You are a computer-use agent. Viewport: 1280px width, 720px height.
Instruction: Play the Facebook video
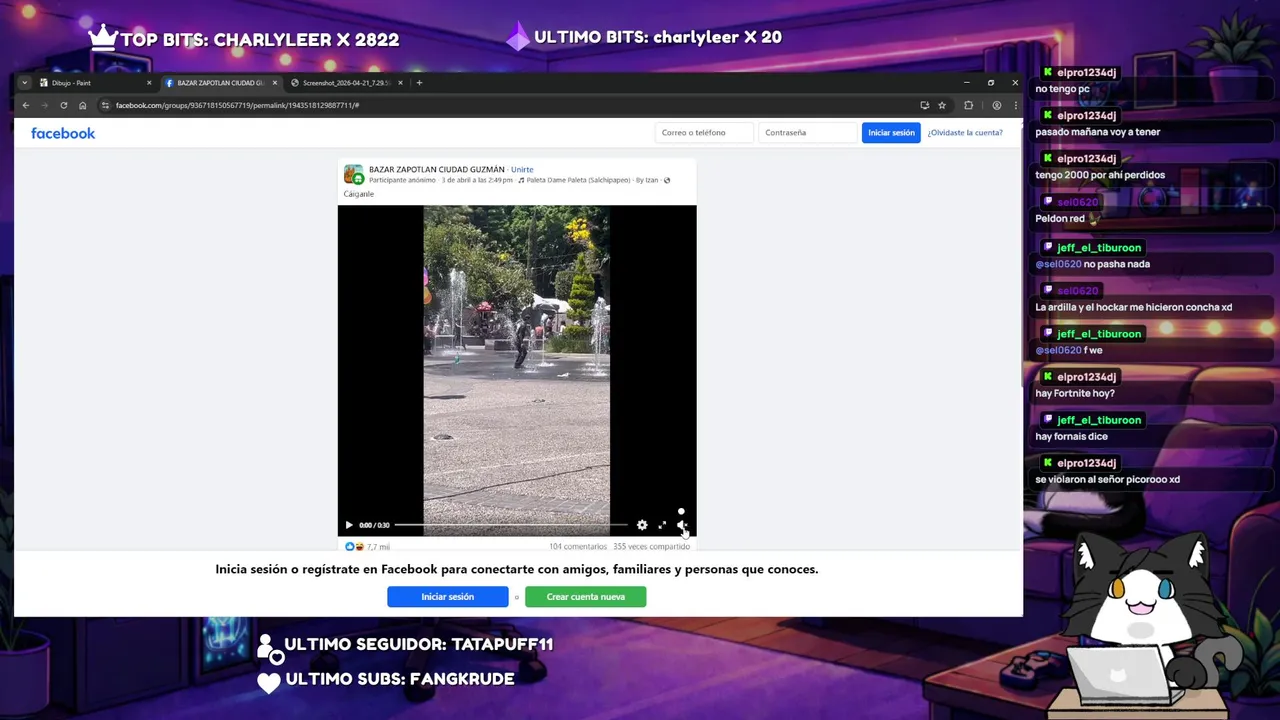click(x=349, y=525)
